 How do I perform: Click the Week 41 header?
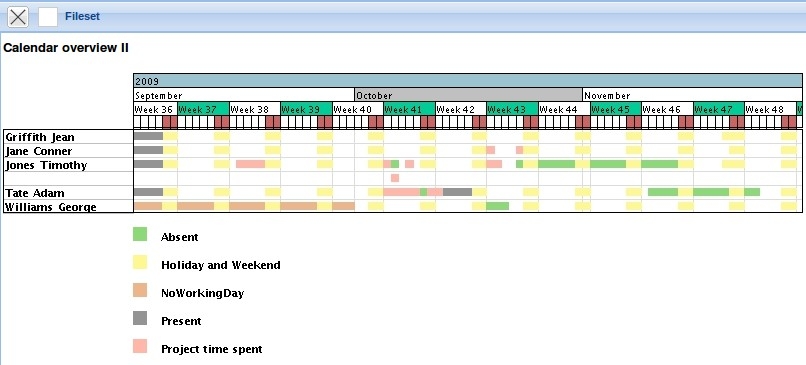(x=410, y=109)
